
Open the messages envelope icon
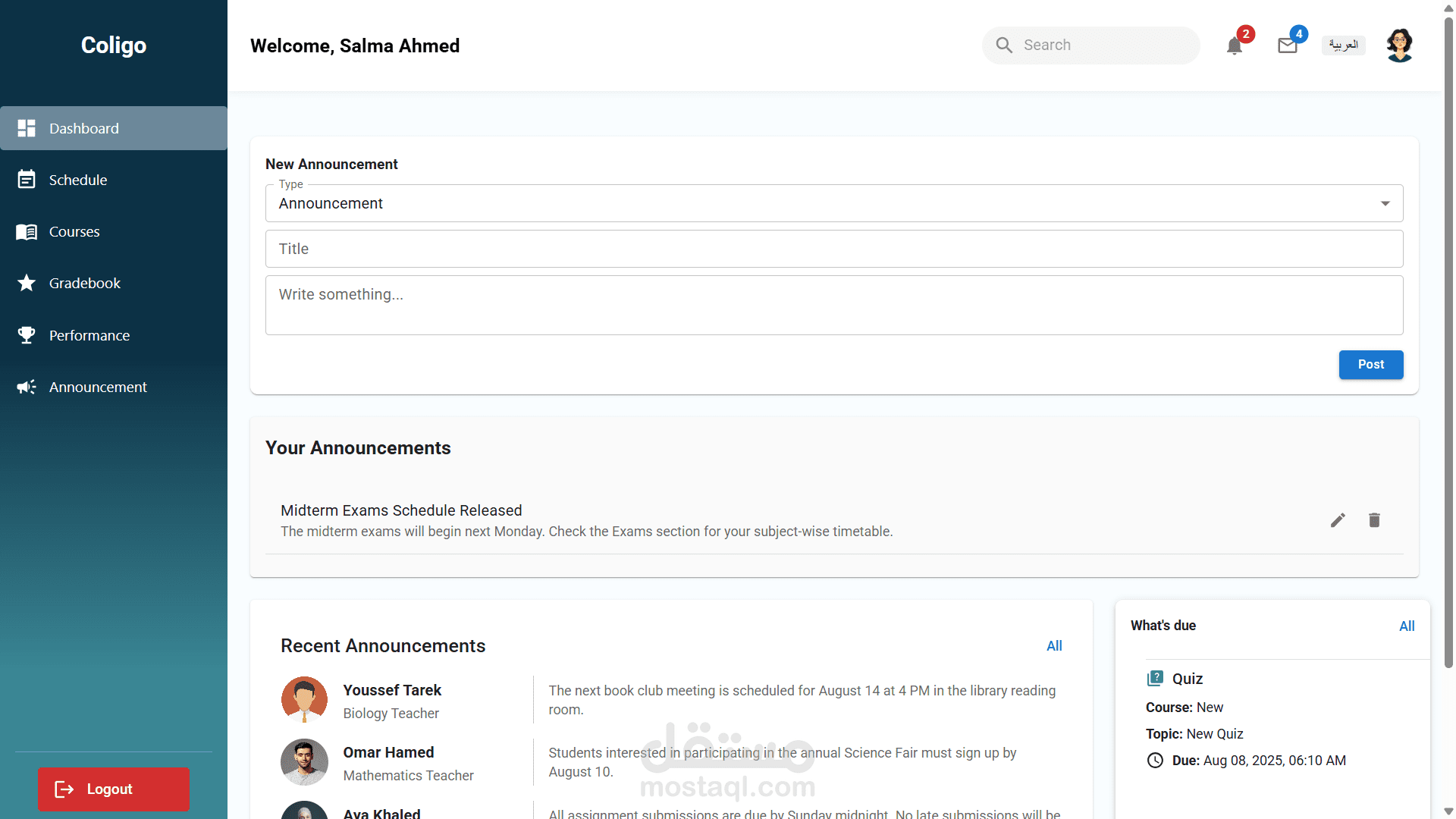[1287, 46]
